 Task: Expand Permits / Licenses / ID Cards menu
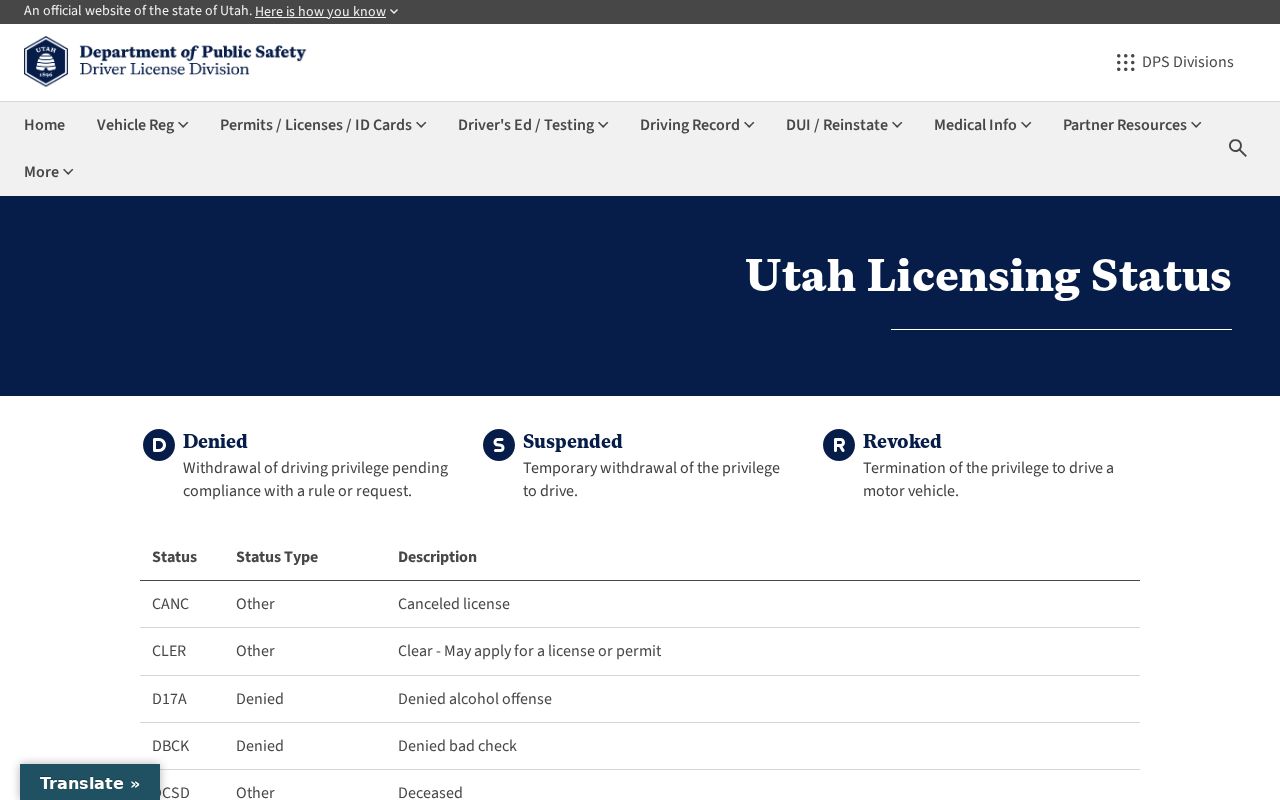[323, 125]
